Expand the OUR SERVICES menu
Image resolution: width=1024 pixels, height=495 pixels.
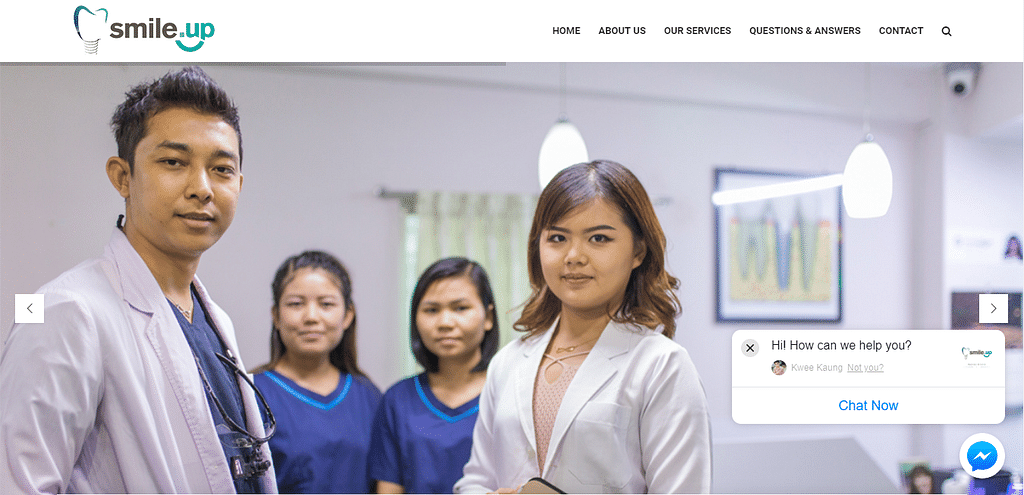click(697, 31)
